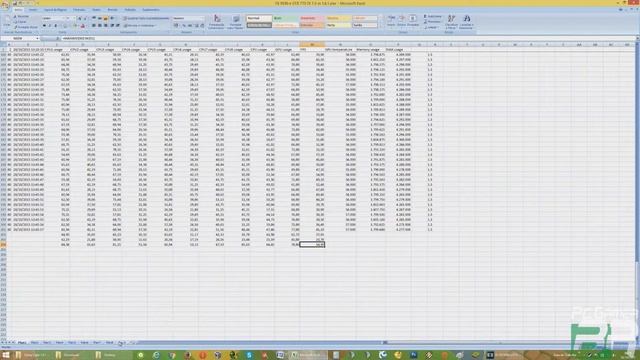Select the Plan1 sheet tab

coord(22,342)
